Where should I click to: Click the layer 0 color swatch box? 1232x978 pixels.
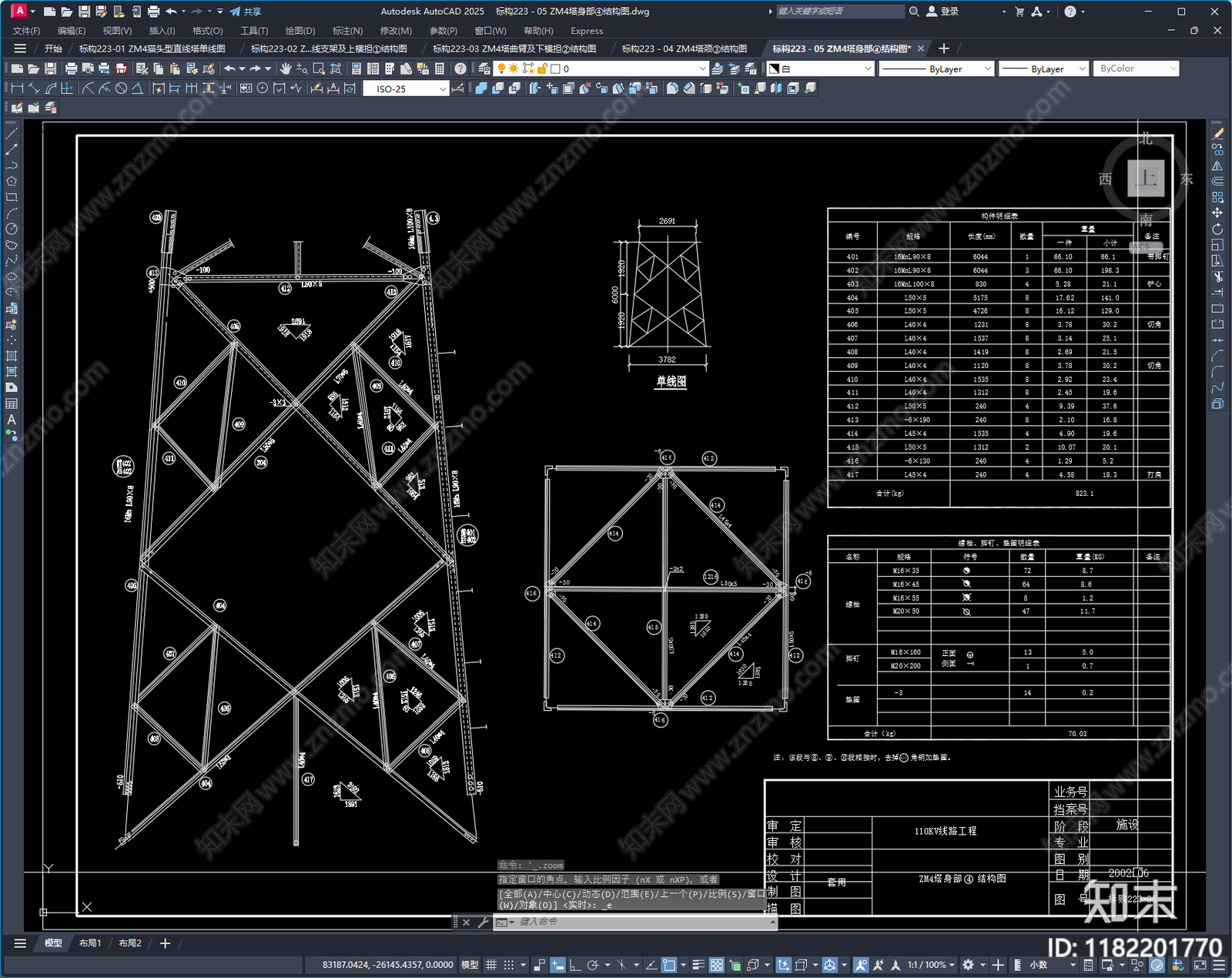point(555,69)
